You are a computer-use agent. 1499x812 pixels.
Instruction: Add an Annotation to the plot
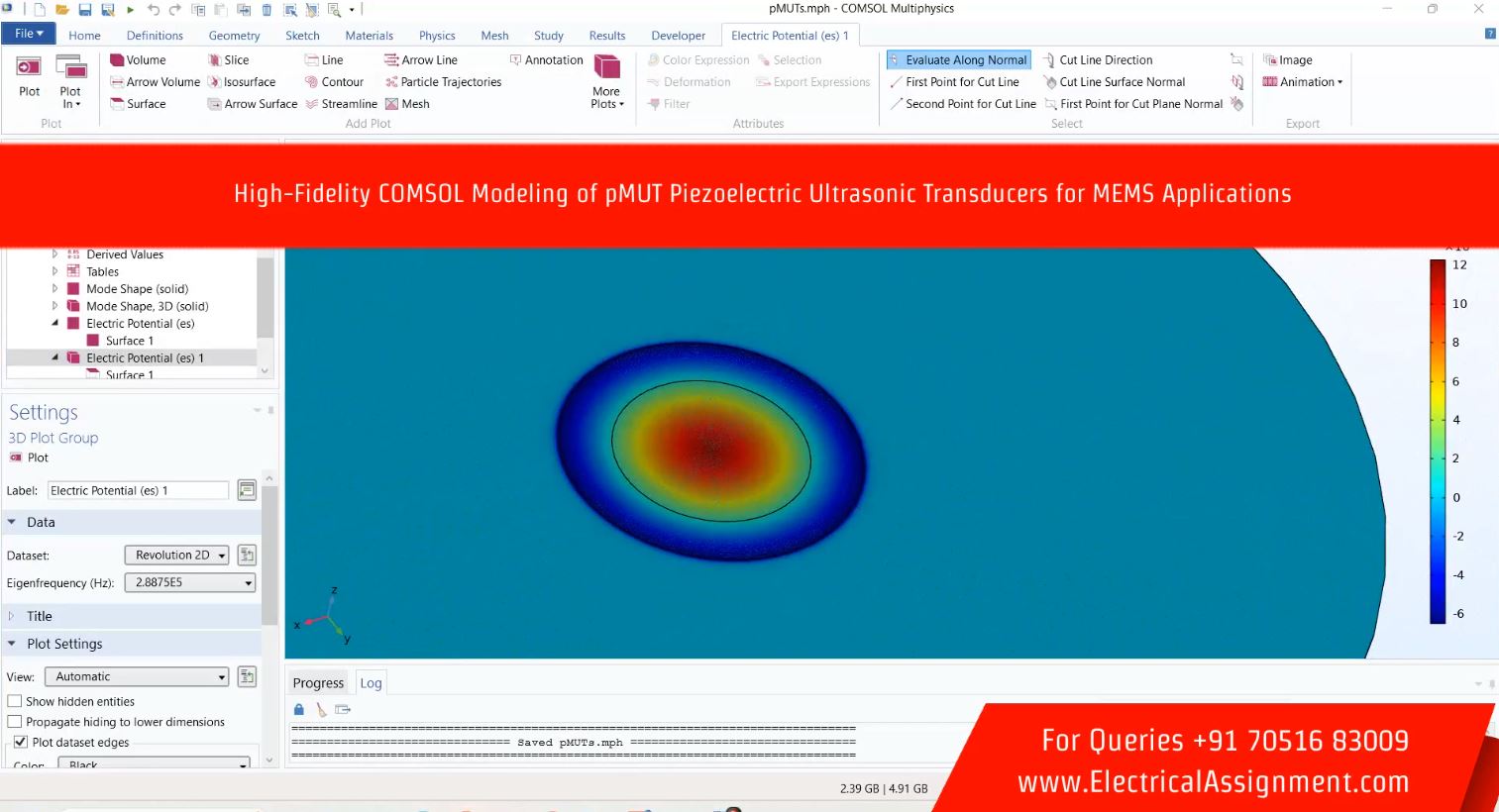546,60
